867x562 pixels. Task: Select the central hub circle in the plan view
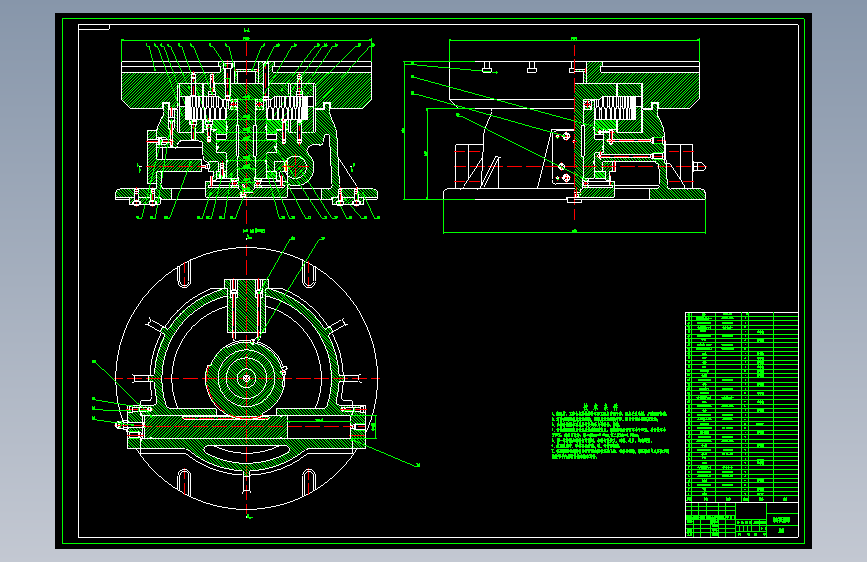[x=246, y=378]
